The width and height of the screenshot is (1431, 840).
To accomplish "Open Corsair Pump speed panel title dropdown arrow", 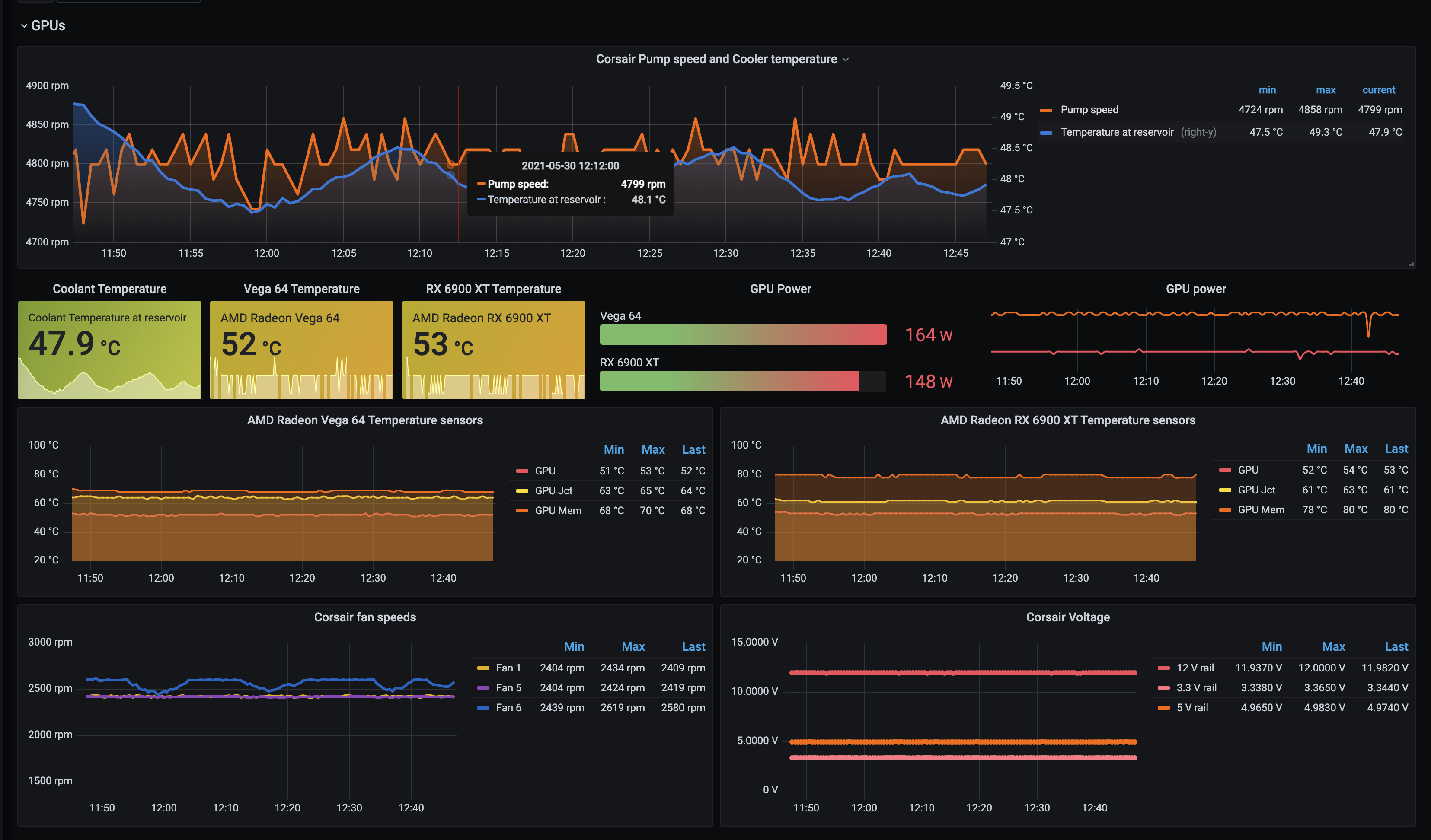I will (846, 60).
